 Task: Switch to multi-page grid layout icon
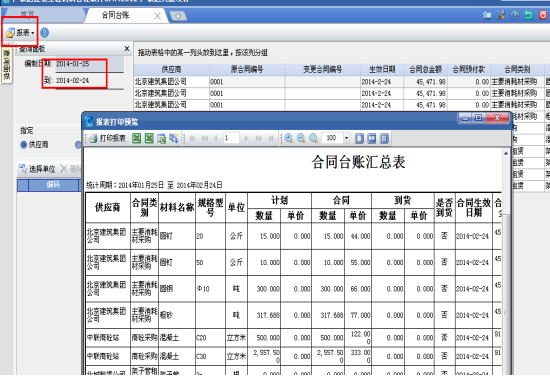384,138
